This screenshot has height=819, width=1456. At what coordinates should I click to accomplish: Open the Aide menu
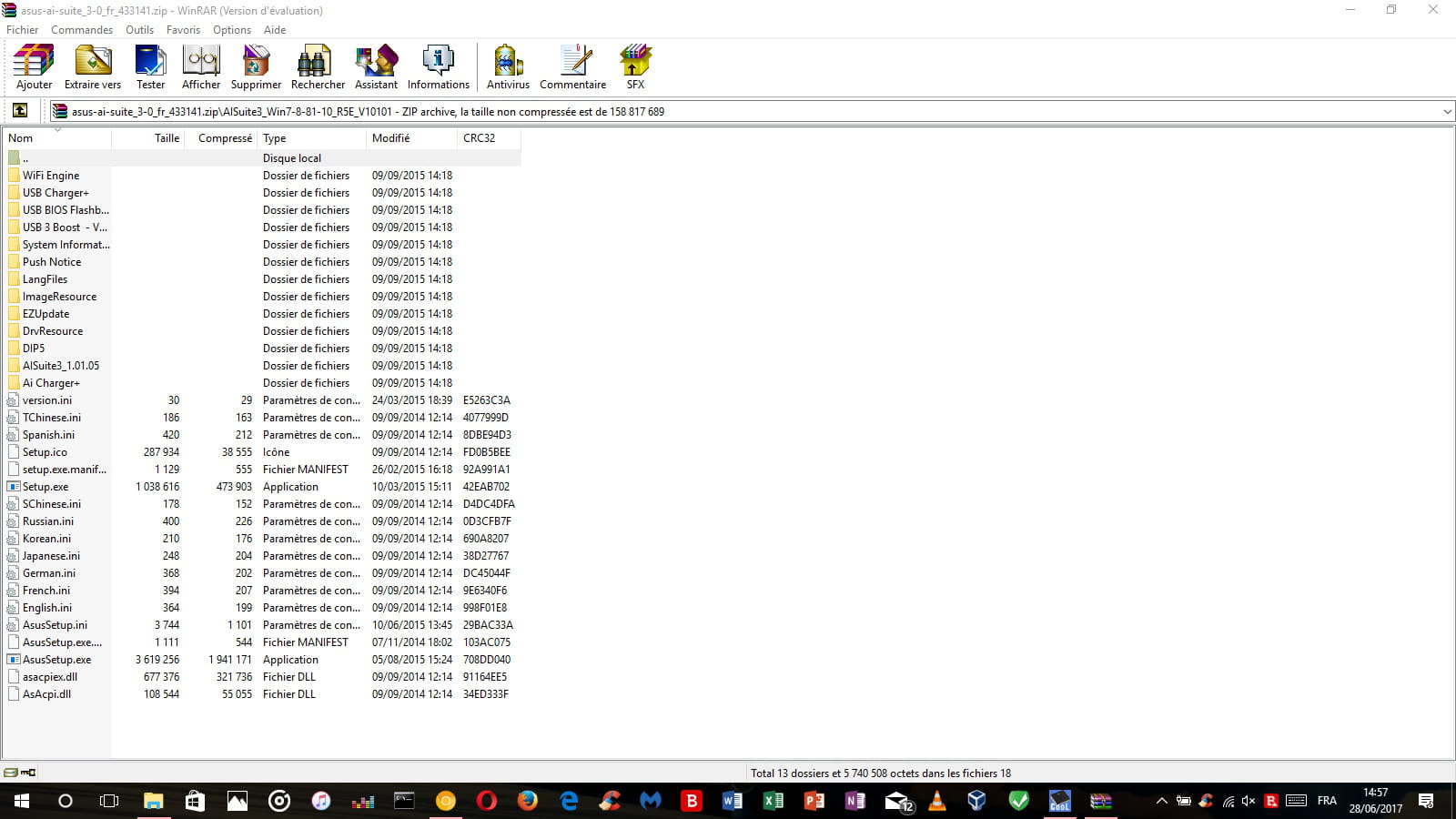(x=275, y=30)
